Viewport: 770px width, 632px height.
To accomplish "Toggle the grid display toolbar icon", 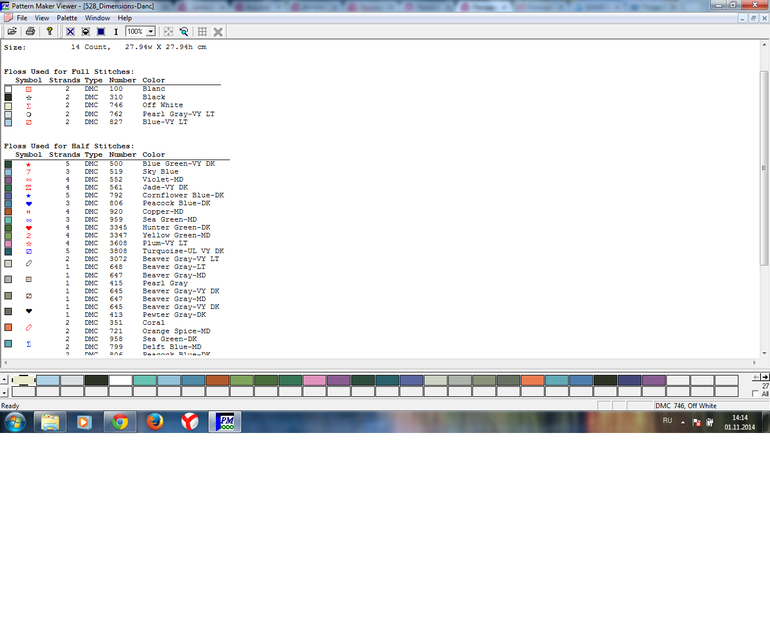I will (202, 32).
